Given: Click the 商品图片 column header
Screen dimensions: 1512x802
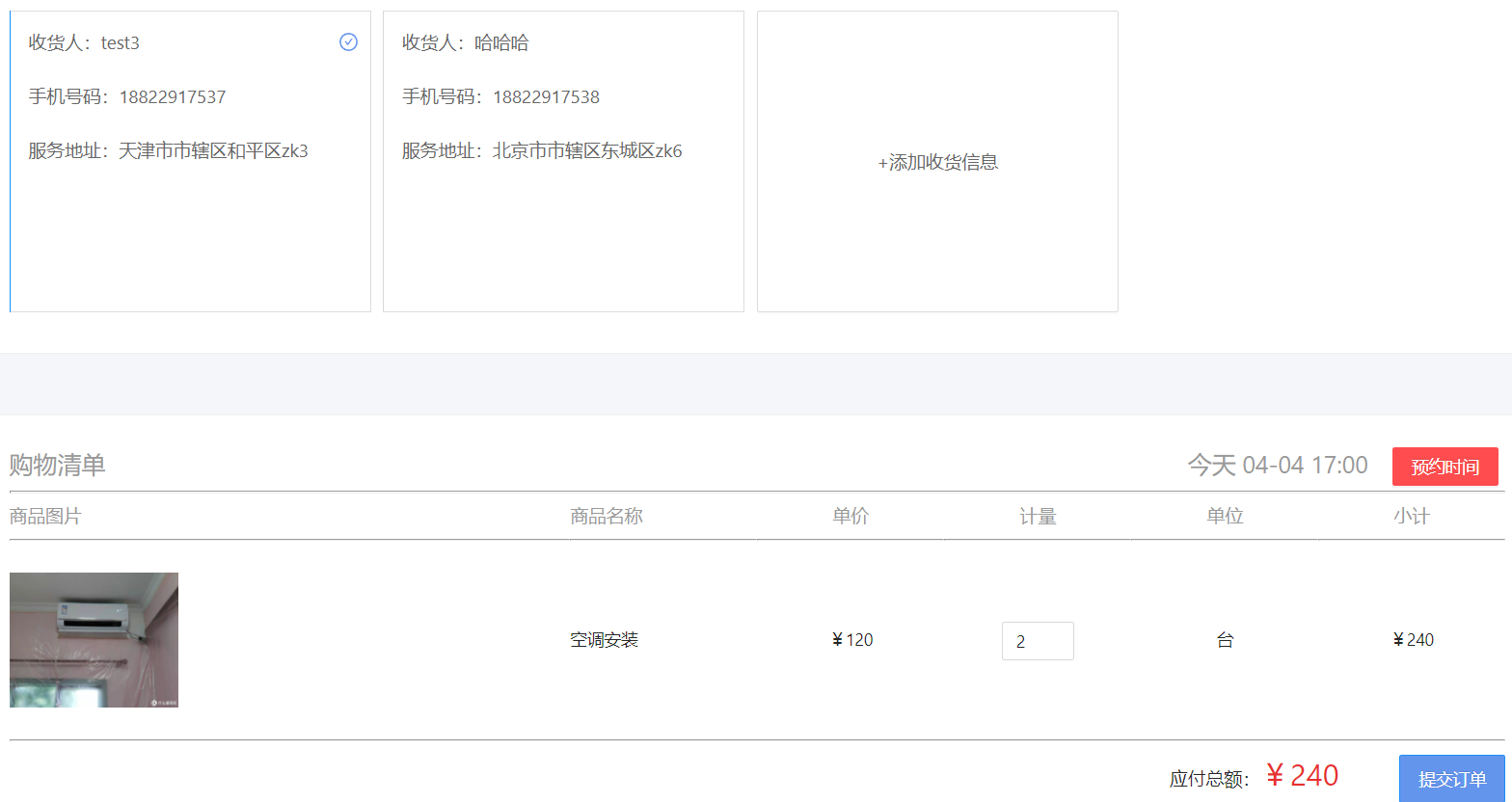Looking at the screenshot, I should click(x=45, y=517).
